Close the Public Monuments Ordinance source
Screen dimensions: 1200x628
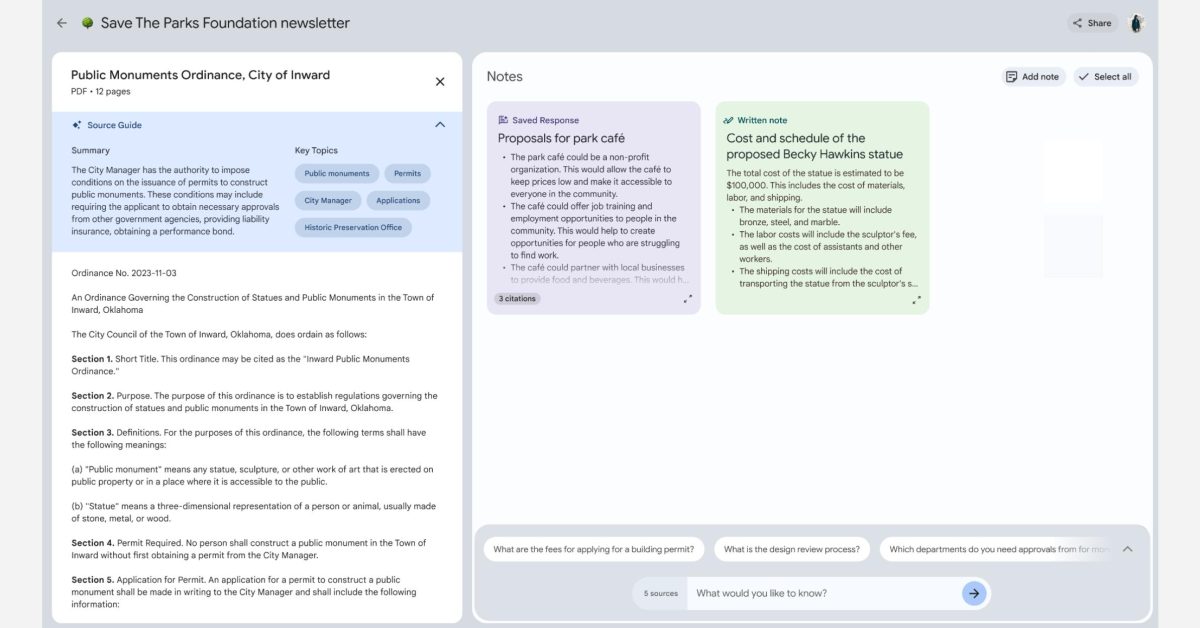439,81
